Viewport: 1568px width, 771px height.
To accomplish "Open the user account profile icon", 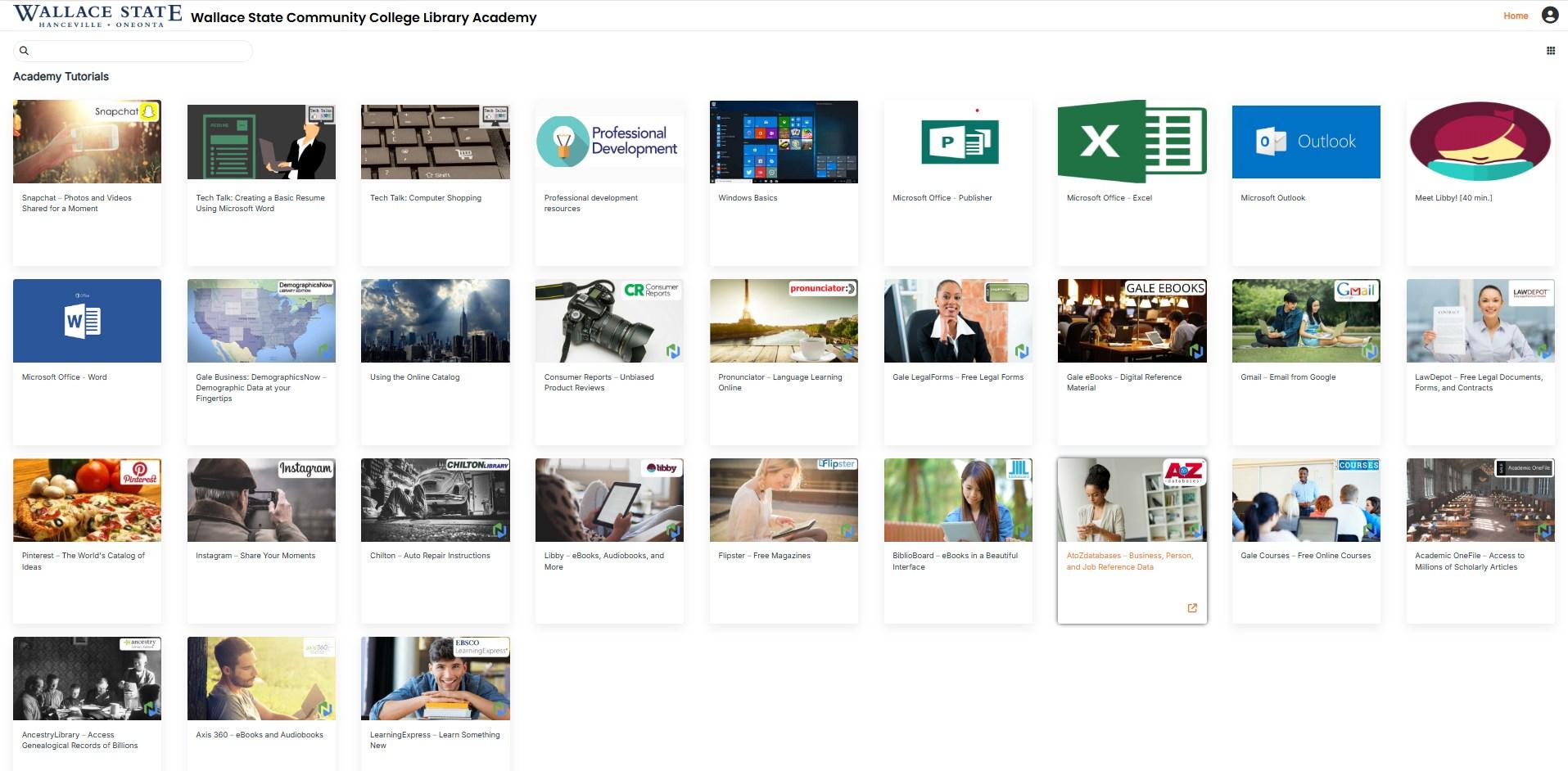I will (1549, 16).
